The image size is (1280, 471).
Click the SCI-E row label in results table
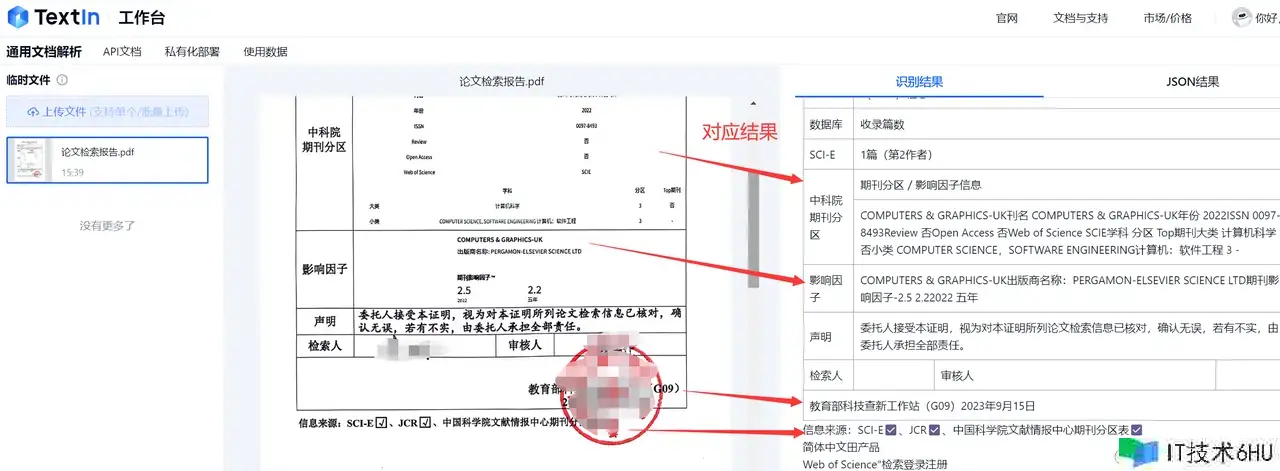click(822, 155)
